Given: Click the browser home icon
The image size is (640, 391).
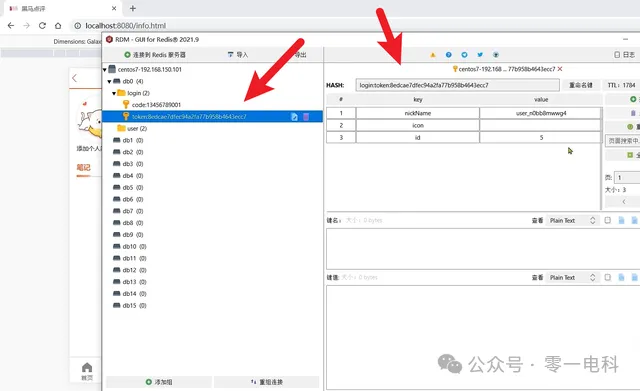Looking at the screenshot, I should pyautogui.click(x=58, y=25).
